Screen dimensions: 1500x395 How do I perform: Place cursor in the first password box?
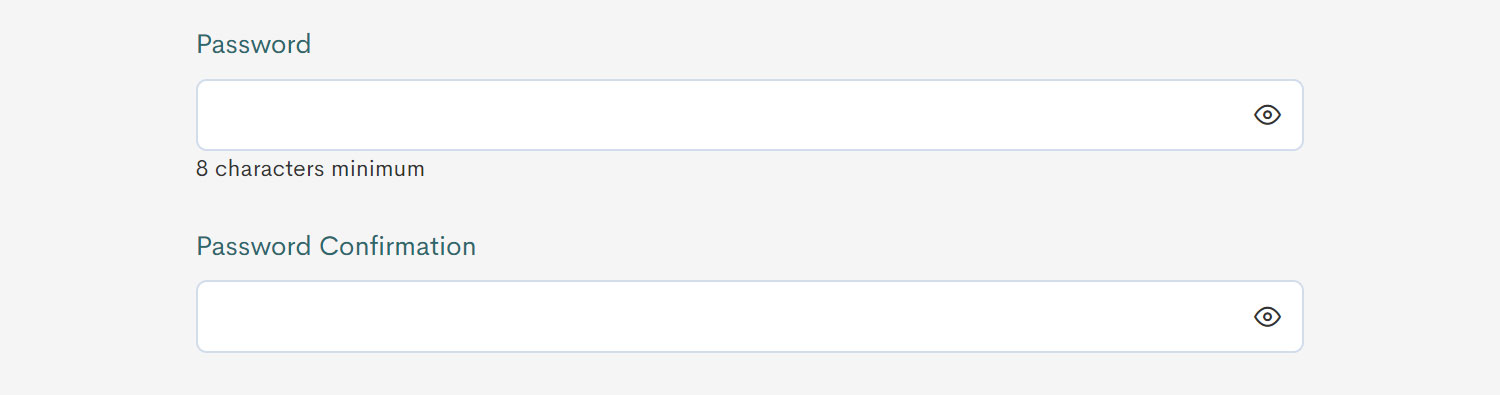tap(750, 115)
